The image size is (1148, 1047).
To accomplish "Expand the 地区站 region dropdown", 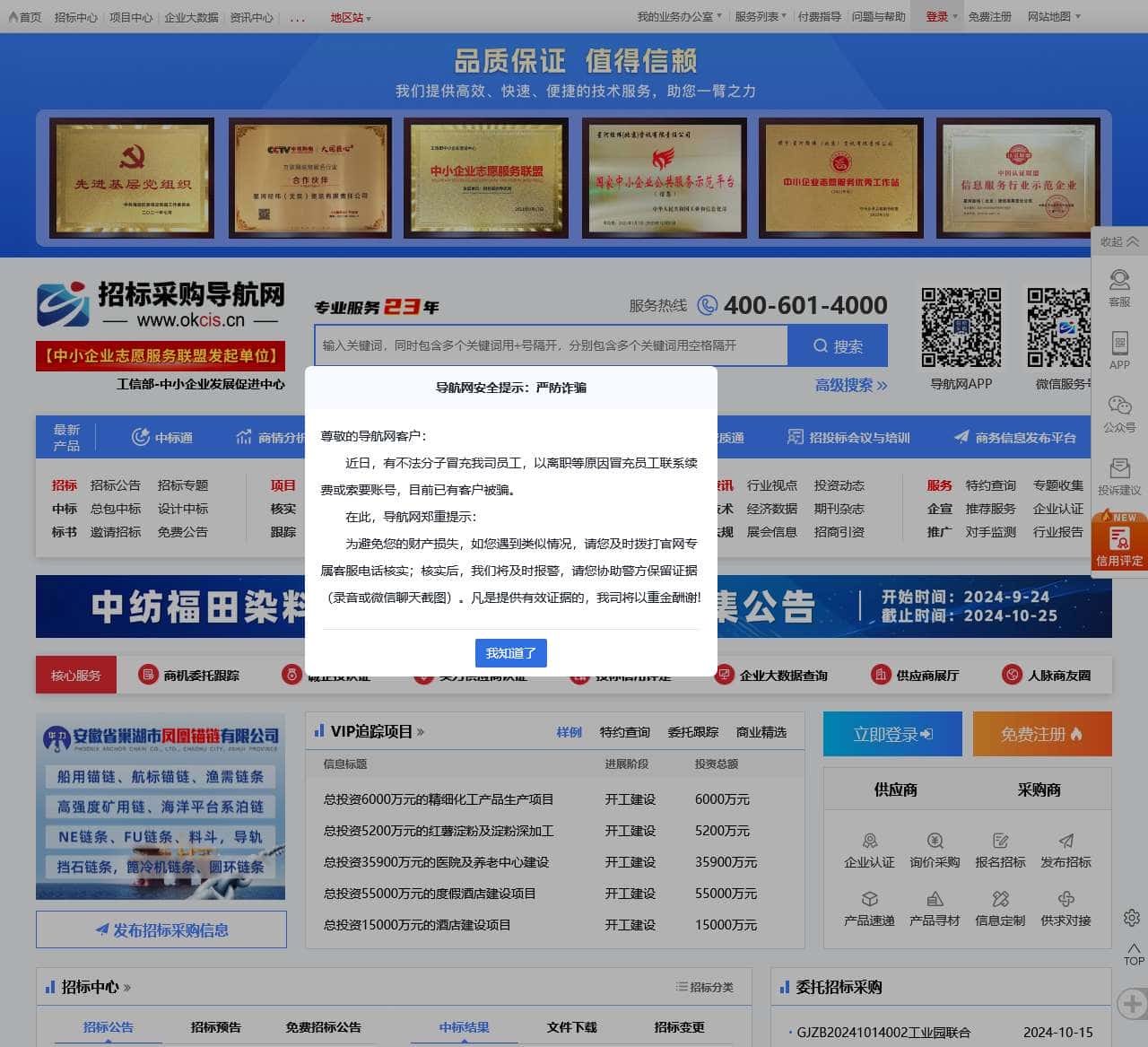I will [x=350, y=17].
